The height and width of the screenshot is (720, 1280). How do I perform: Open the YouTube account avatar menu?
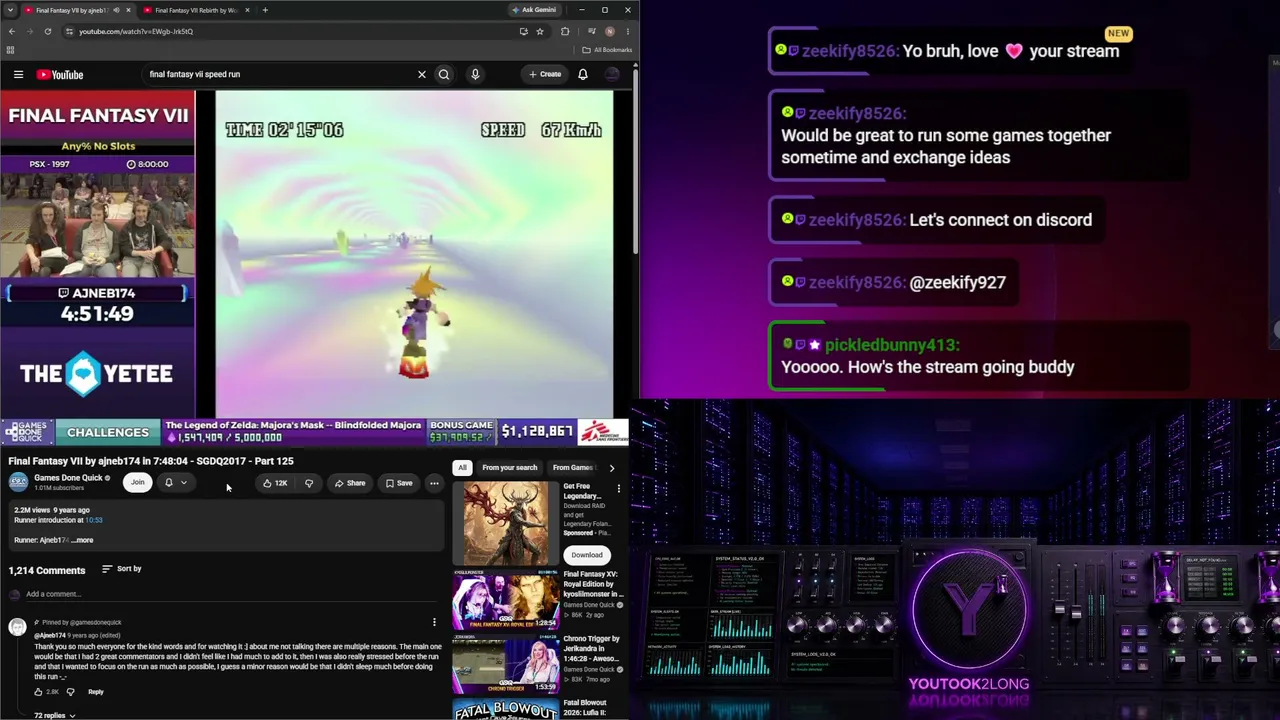[x=612, y=74]
